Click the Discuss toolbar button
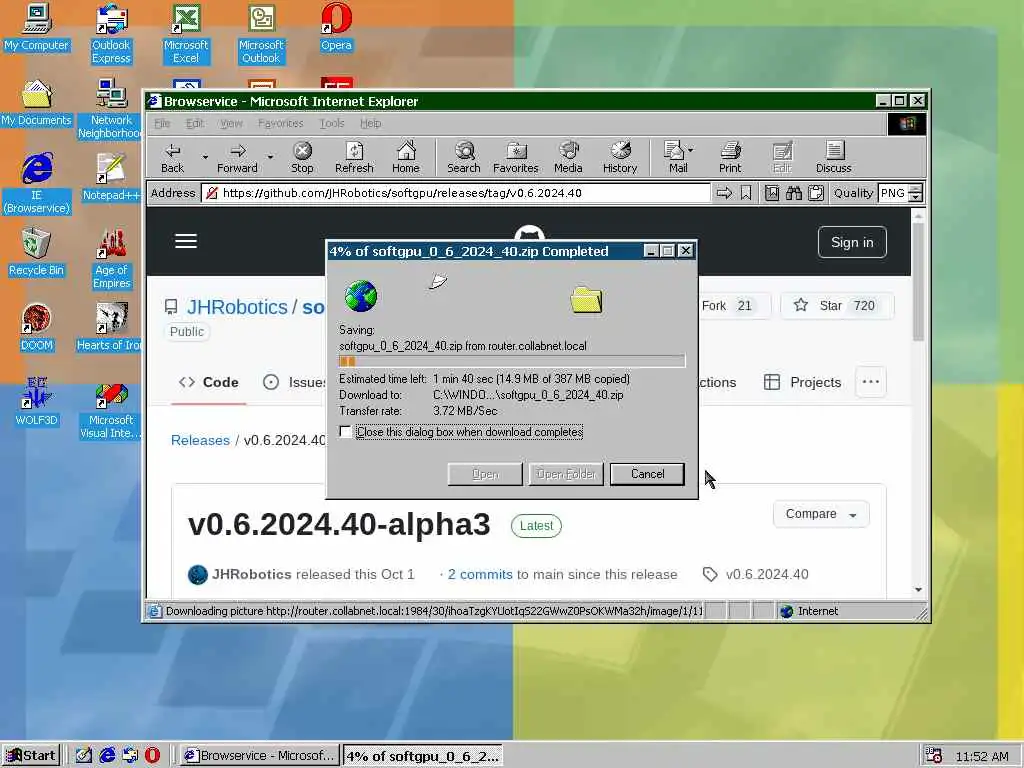Screen dimensions: 1024x768 pyautogui.click(x=833, y=158)
